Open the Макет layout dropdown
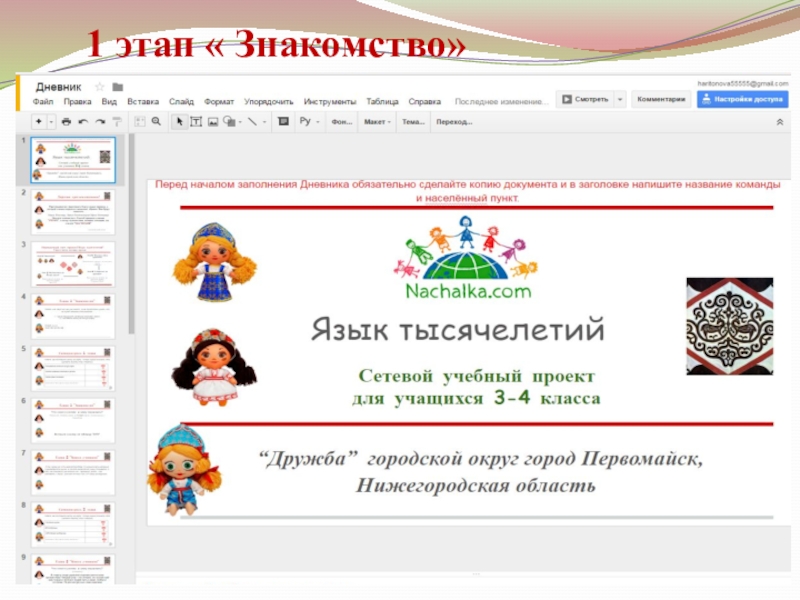The width and height of the screenshot is (800, 600). [x=377, y=121]
